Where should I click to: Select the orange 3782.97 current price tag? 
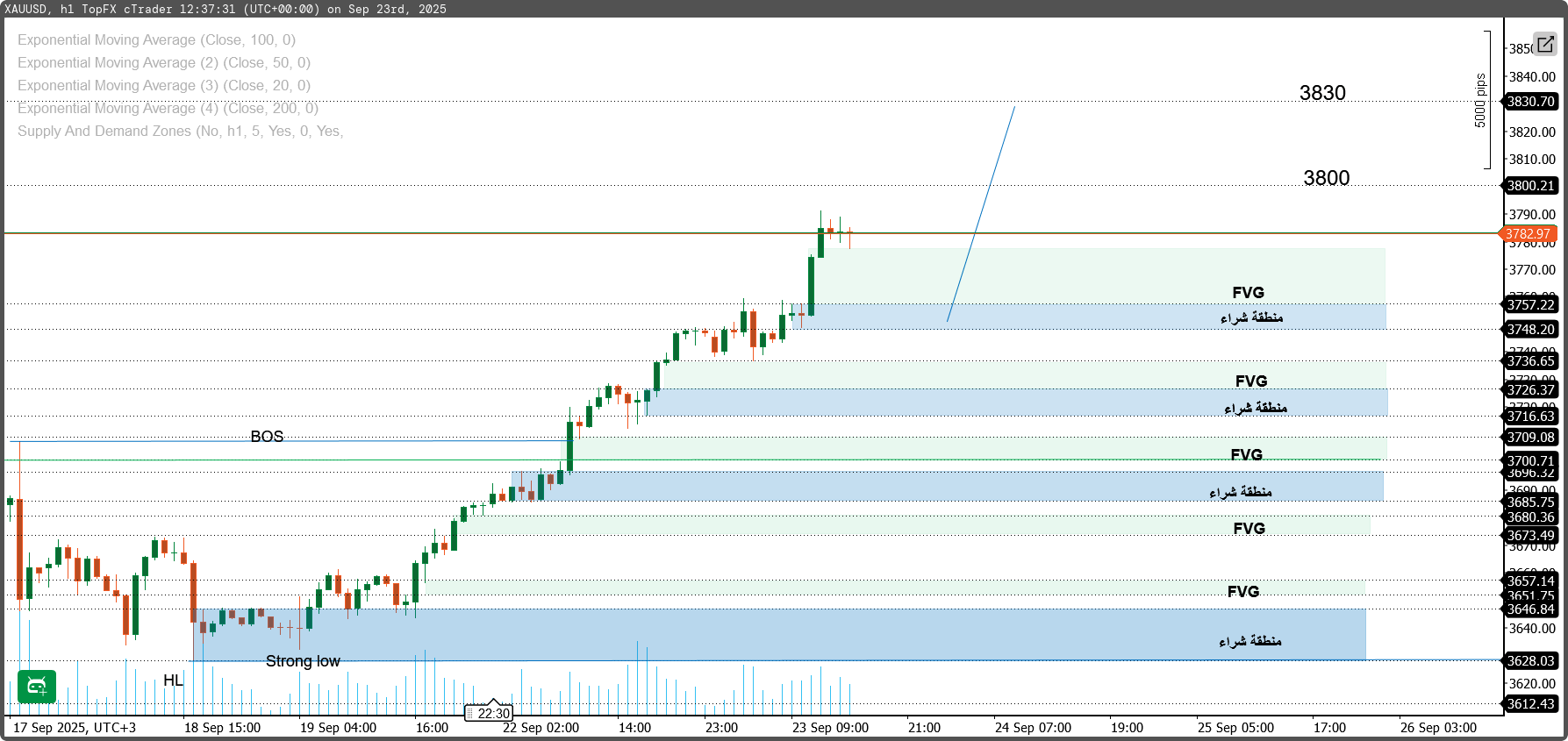(x=1529, y=234)
